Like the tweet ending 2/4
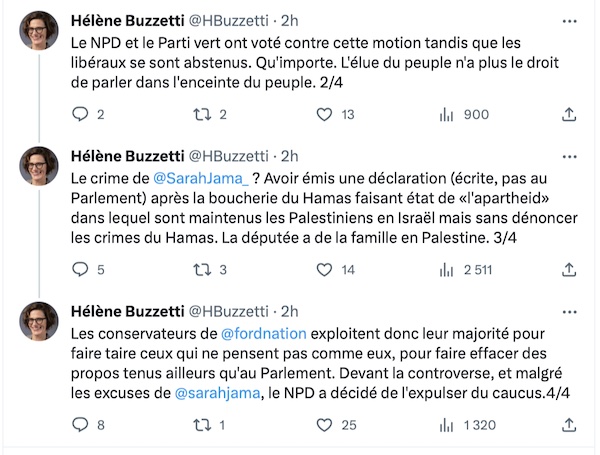The image size is (600, 455). [x=321, y=115]
